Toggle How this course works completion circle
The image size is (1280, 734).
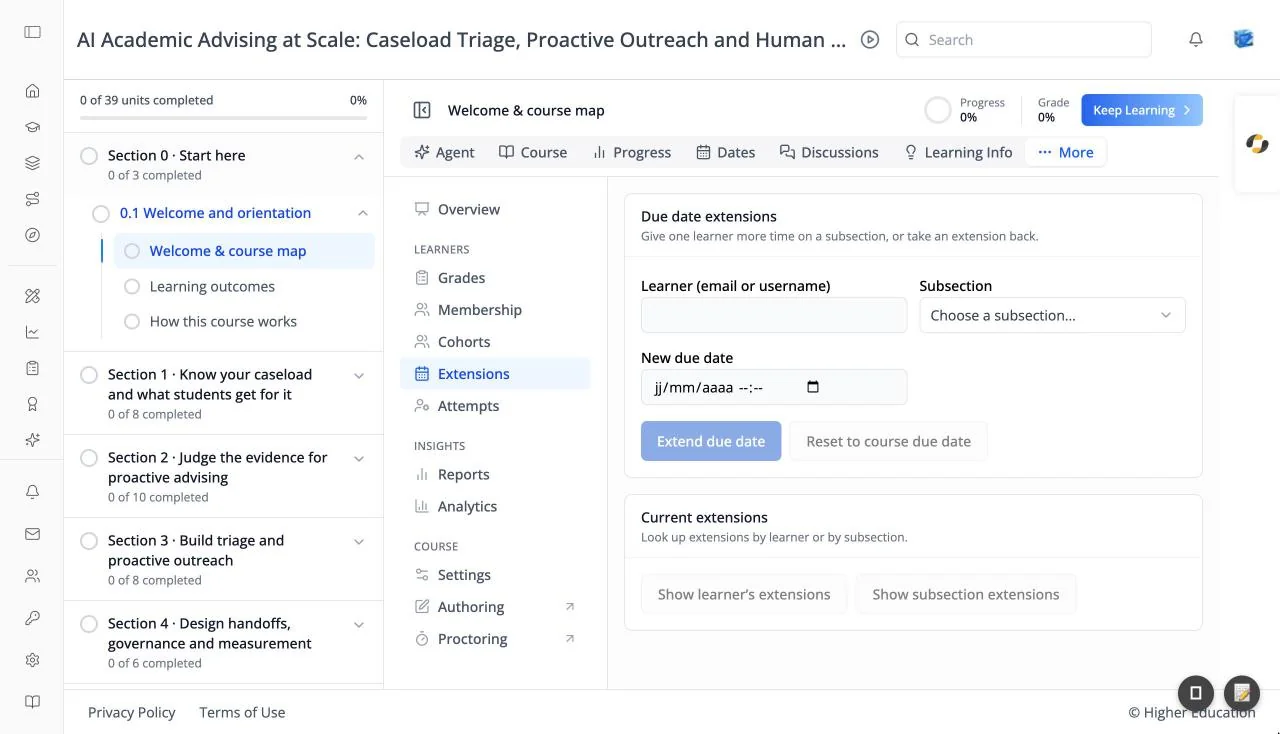(x=132, y=322)
